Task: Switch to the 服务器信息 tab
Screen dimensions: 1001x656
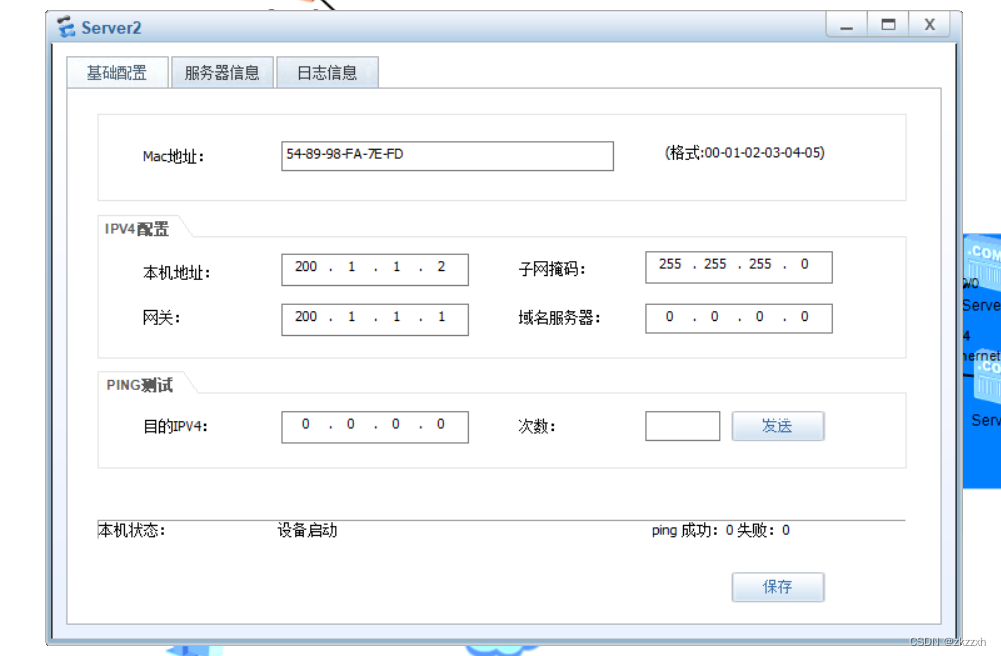Action: 221,71
